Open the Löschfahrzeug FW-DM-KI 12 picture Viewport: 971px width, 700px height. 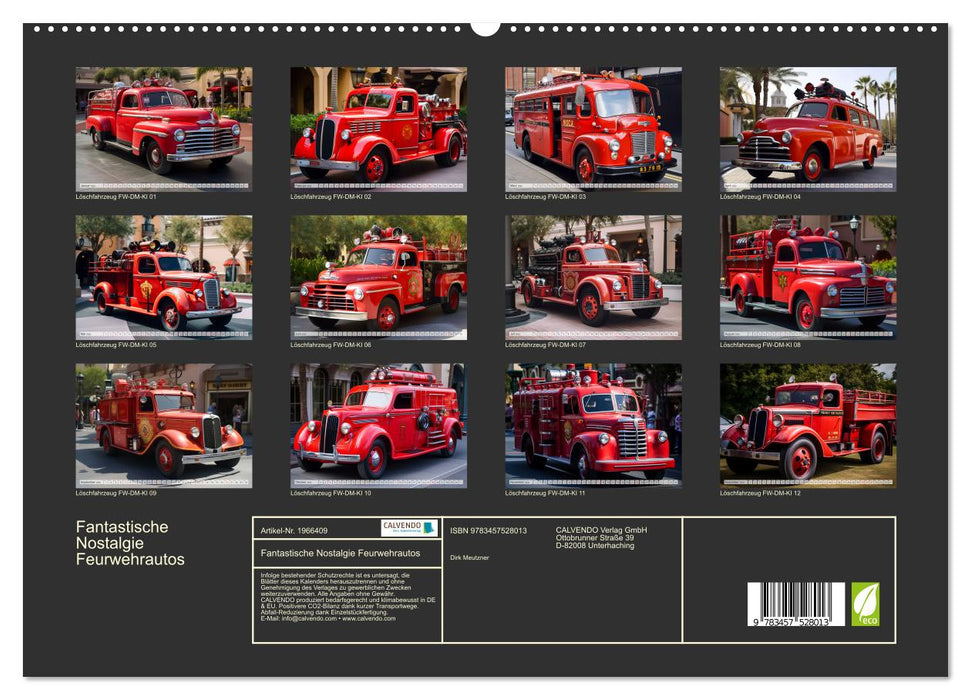[x=808, y=425]
